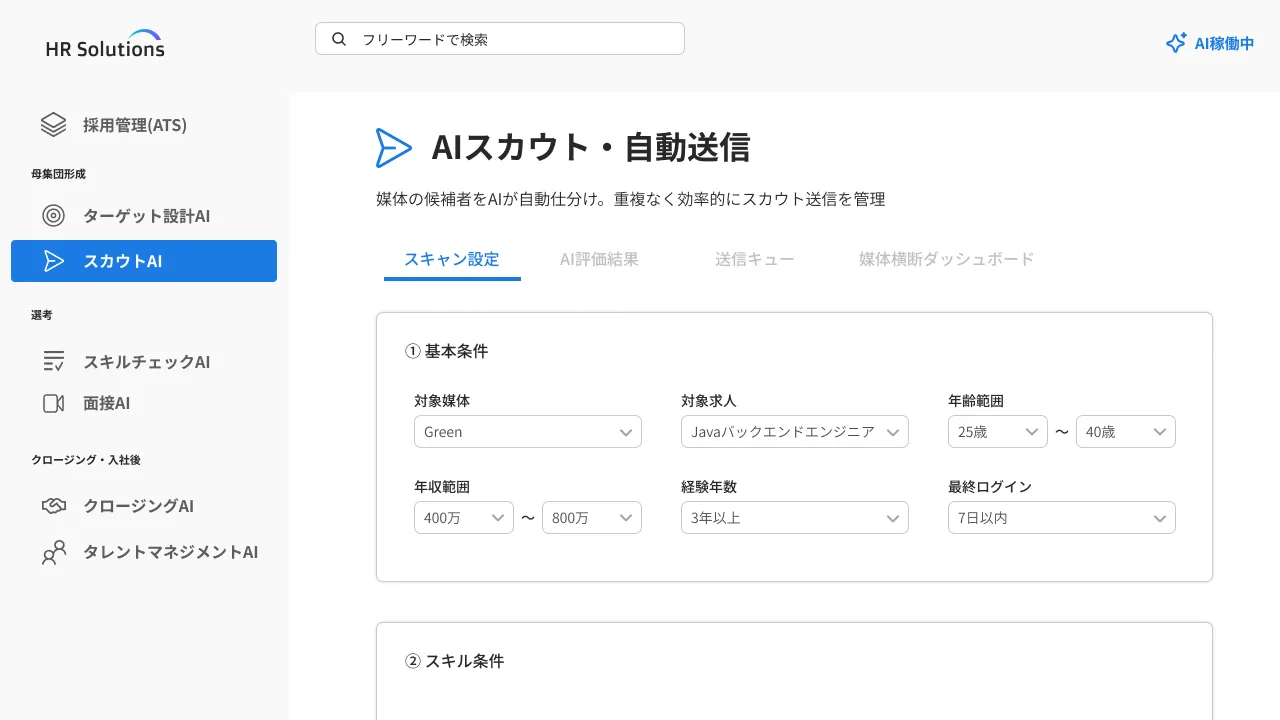Open maximum salary dropdown 800万
The height and width of the screenshot is (720, 1280).
tap(592, 518)
